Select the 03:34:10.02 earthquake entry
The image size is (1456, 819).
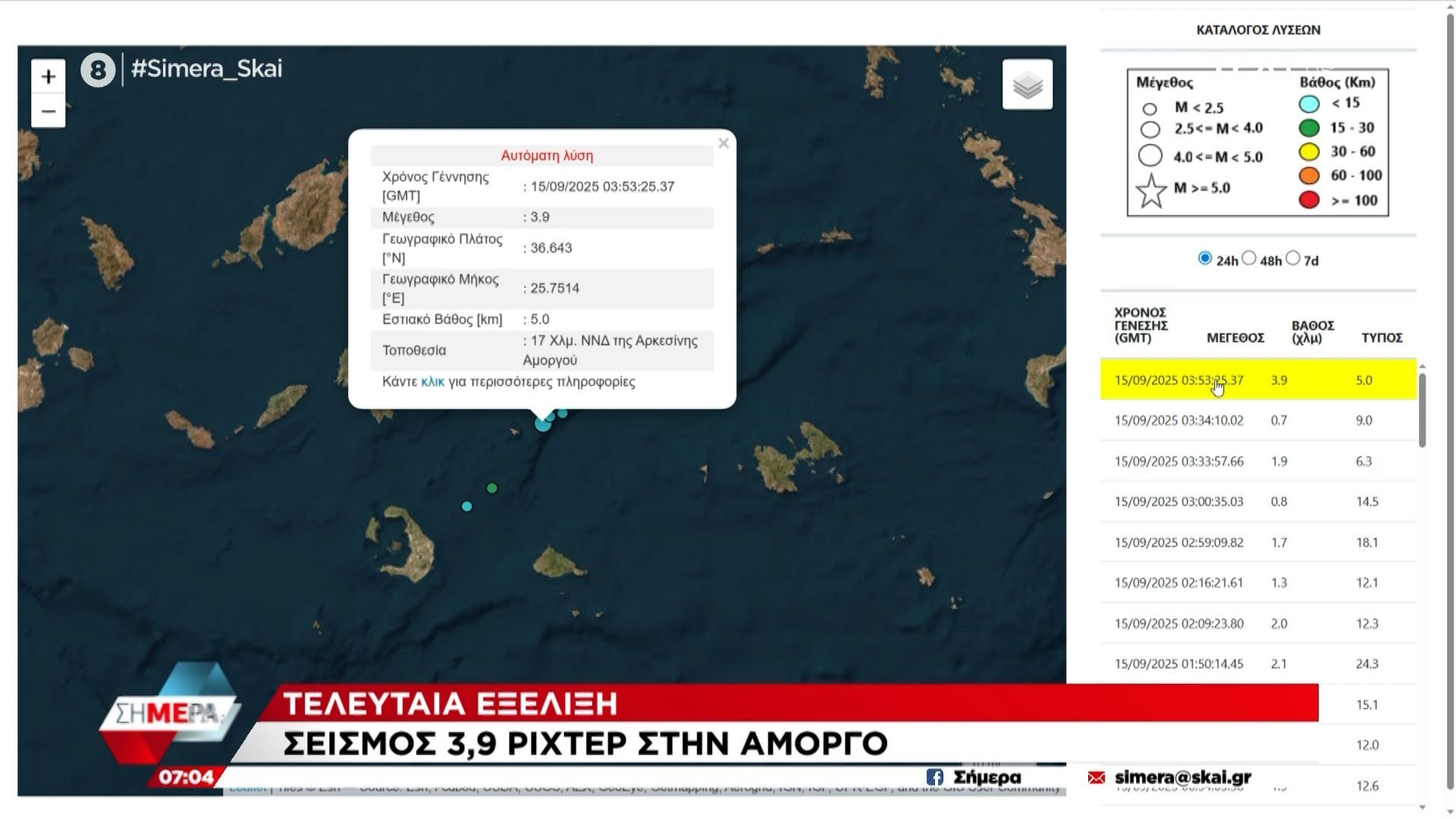click(x=1178, y=421)
